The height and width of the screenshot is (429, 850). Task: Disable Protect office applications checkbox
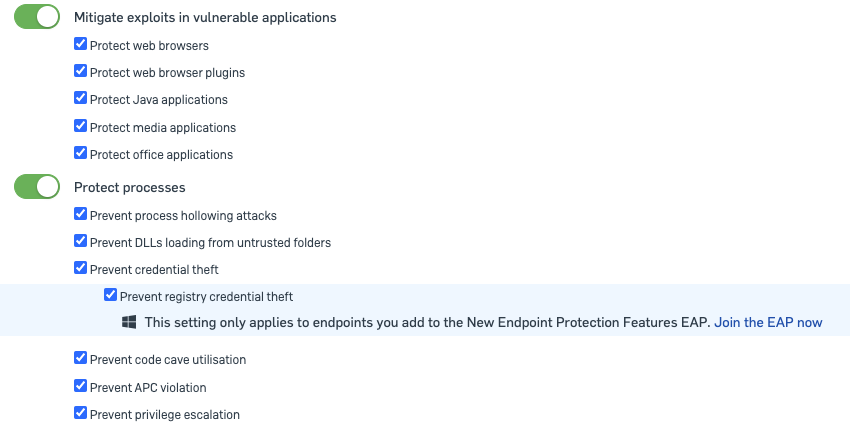80,153
